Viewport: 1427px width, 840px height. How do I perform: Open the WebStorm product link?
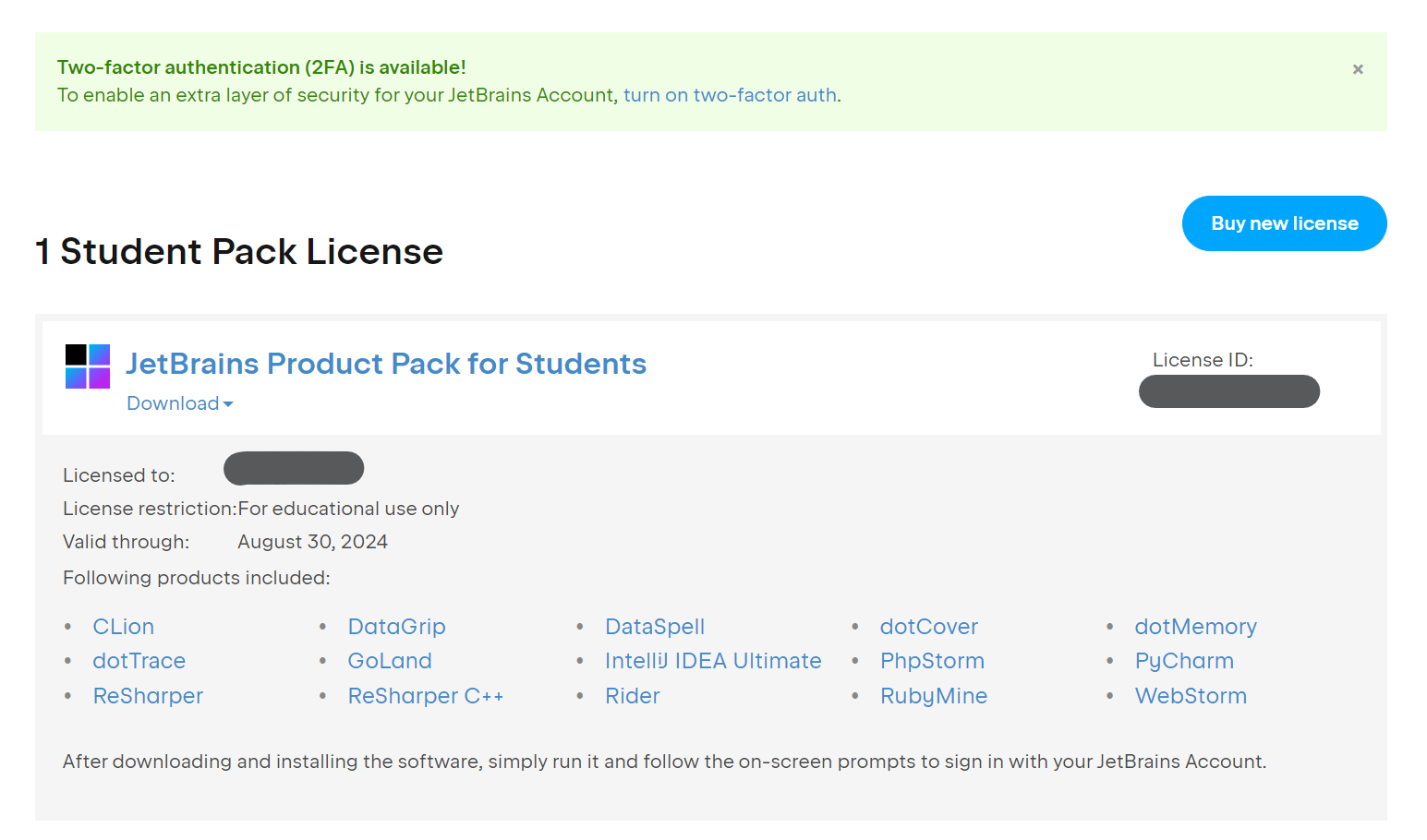tap(1191, 696)
